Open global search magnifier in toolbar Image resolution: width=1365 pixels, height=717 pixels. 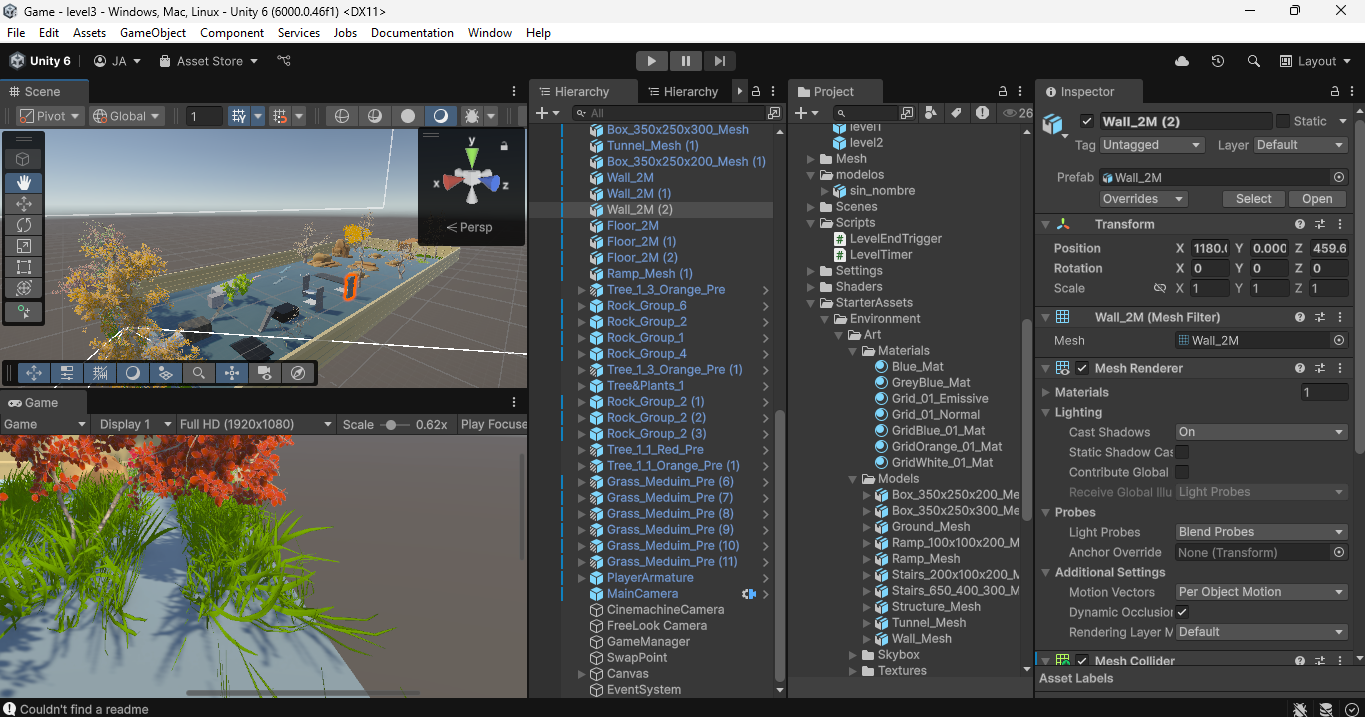[x=1254, y=61]
